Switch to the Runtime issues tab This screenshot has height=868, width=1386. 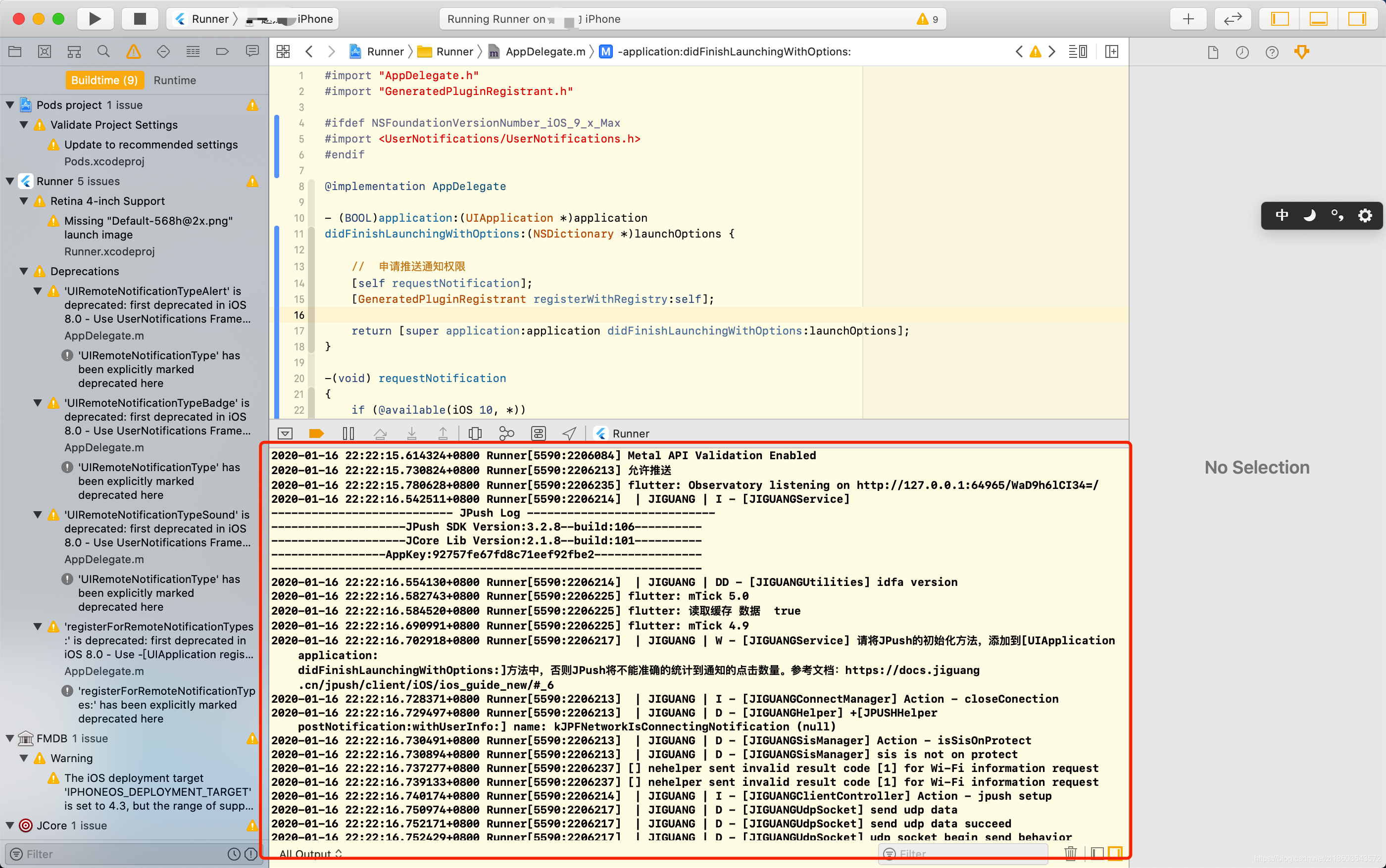(175, 80)
